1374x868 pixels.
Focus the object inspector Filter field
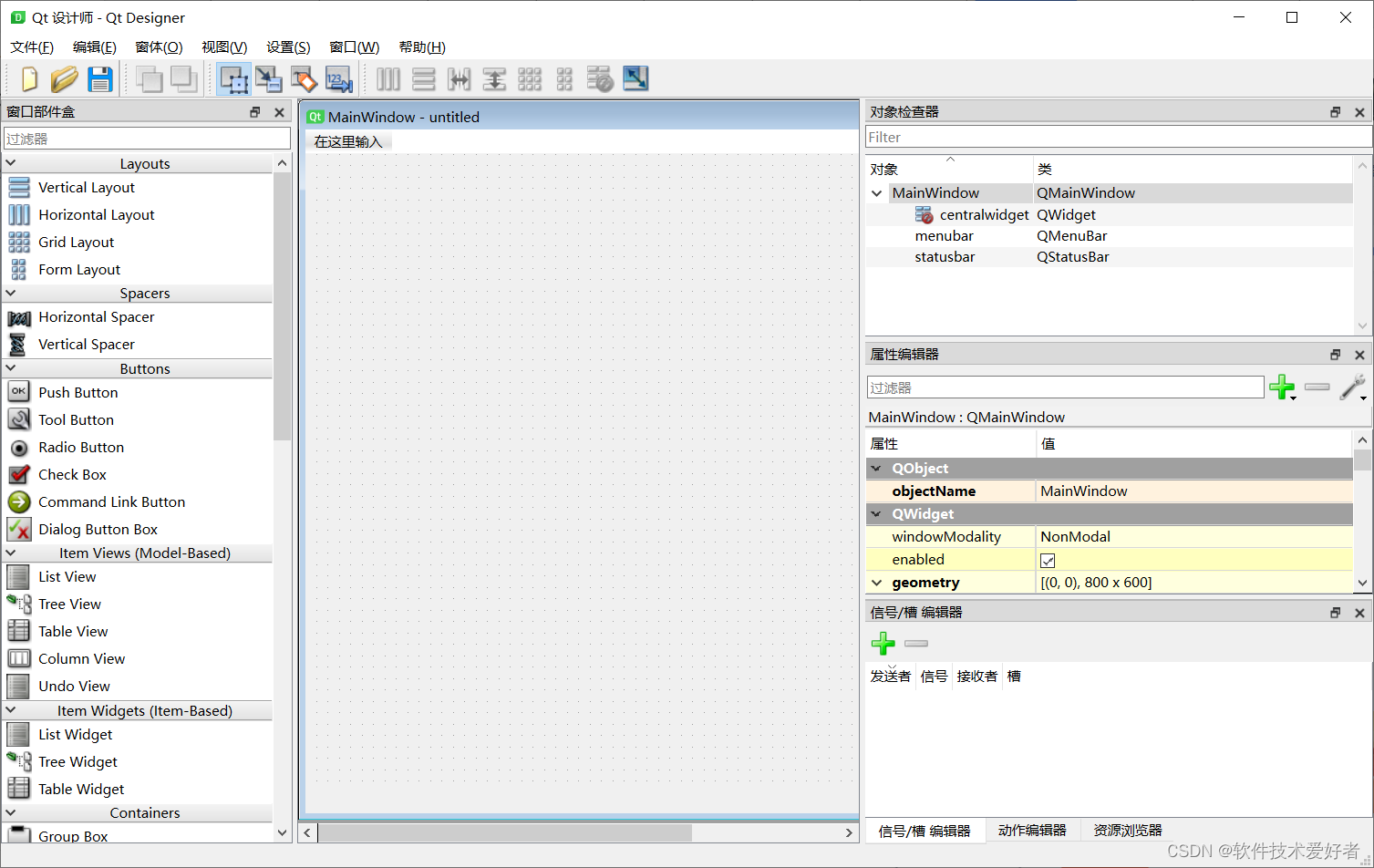point(1119,137)
